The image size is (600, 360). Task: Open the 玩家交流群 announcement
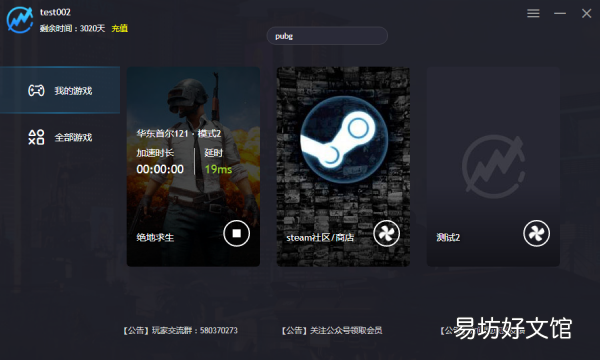point(180,331)
